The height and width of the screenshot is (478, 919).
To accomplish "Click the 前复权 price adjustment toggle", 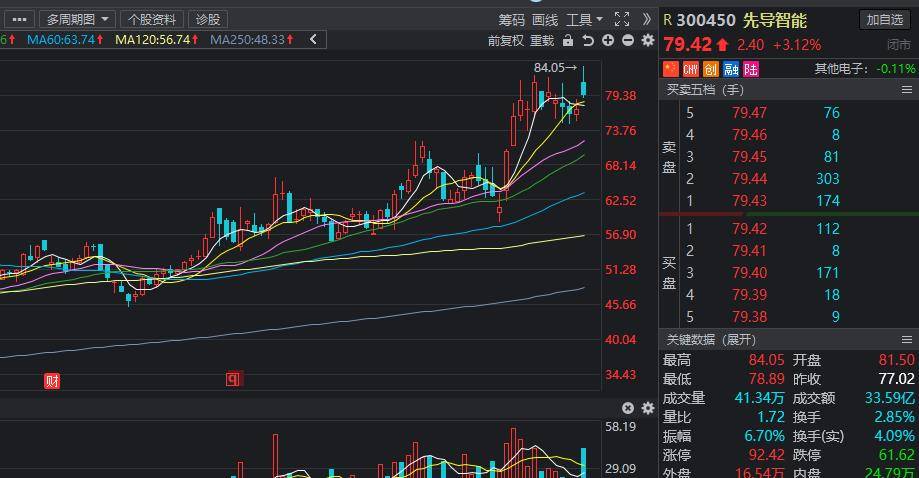I will 505,40.
